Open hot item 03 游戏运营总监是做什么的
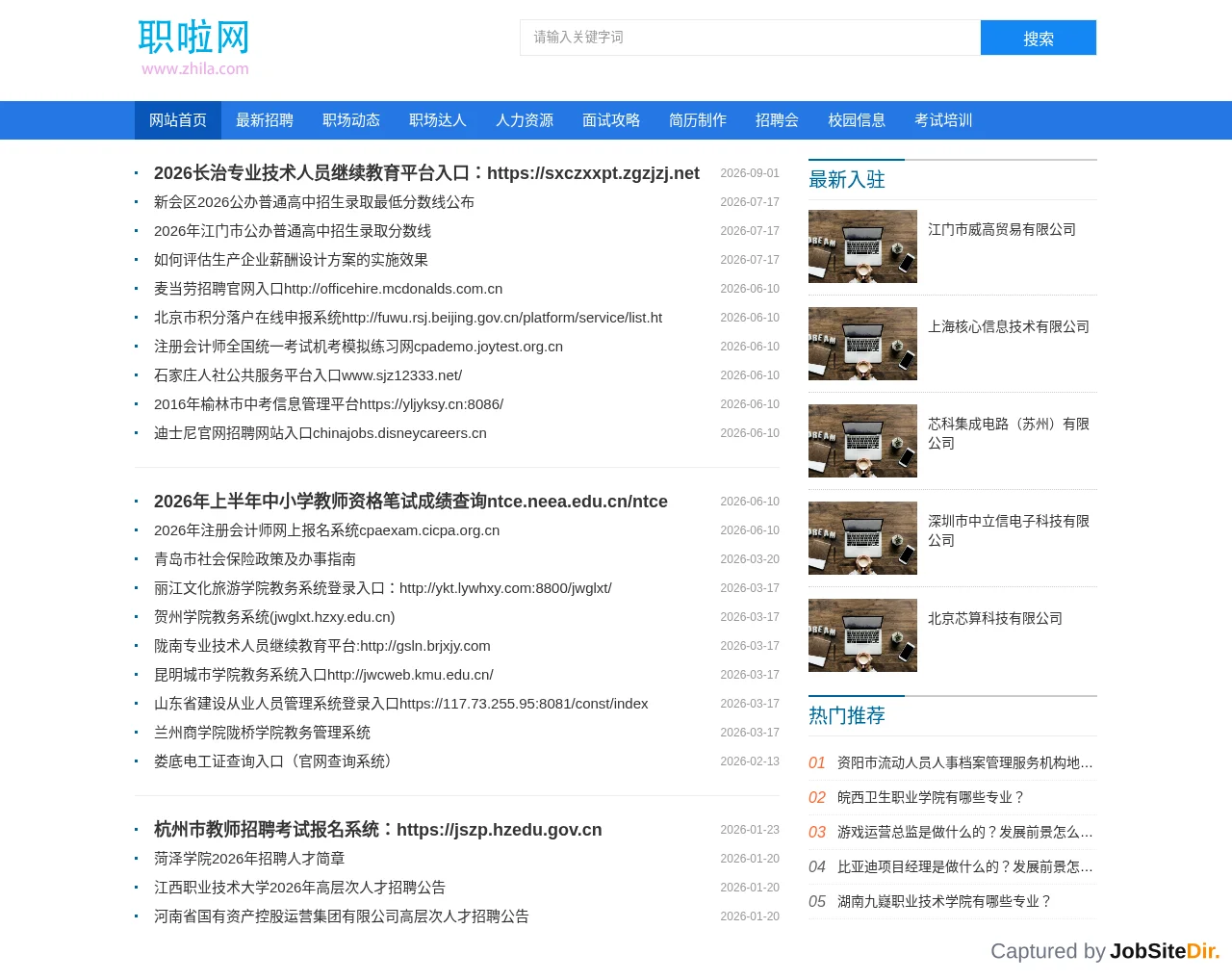 pyautogui.click(x=965, y=832)
